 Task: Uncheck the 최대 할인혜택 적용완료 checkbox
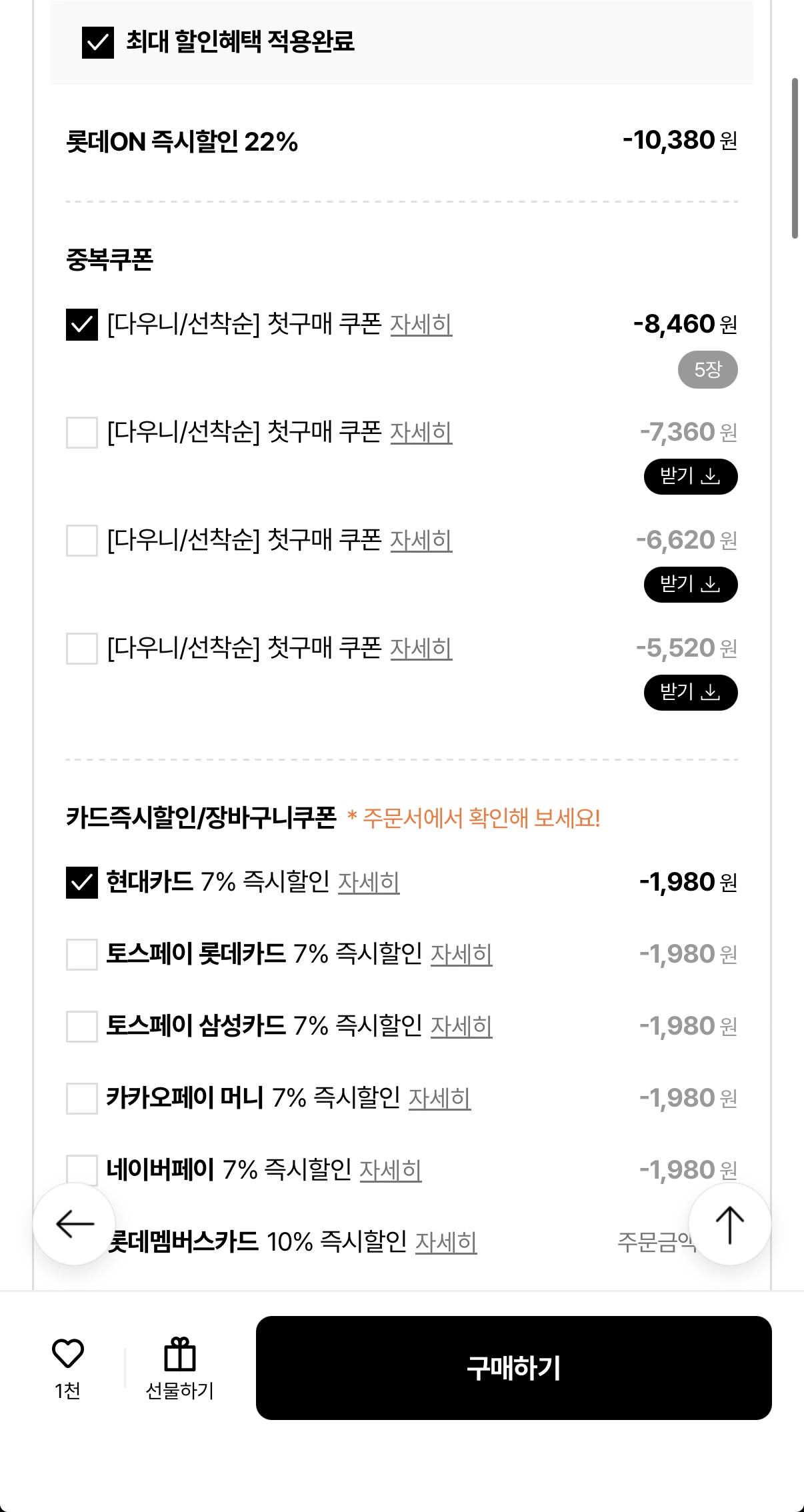coord(98,43)
